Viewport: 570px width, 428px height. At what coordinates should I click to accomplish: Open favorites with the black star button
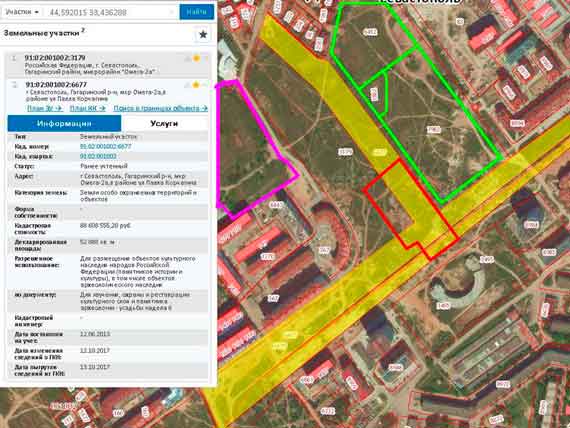point(203,35)
